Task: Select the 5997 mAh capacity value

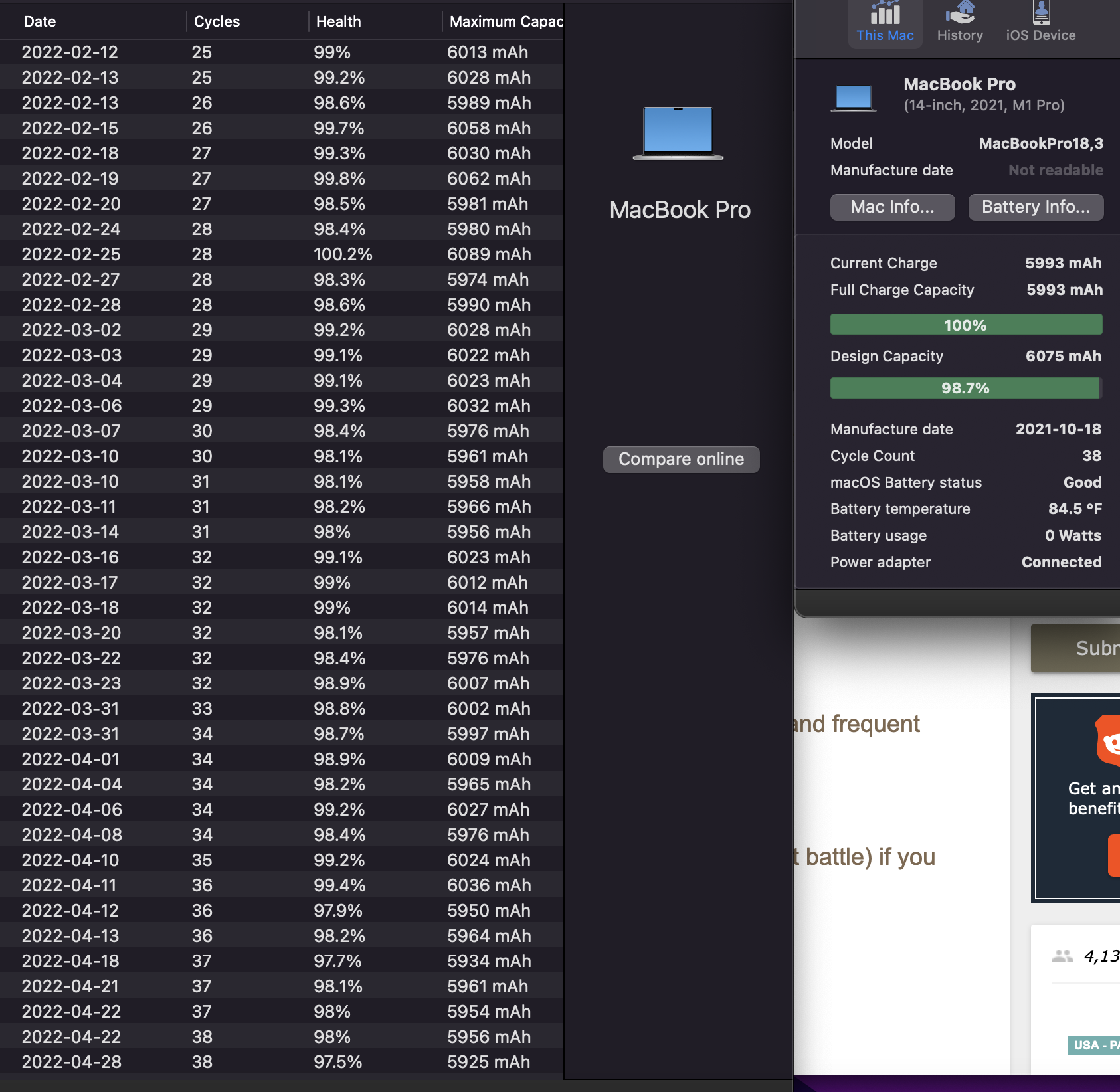Action: coord(488,734)
